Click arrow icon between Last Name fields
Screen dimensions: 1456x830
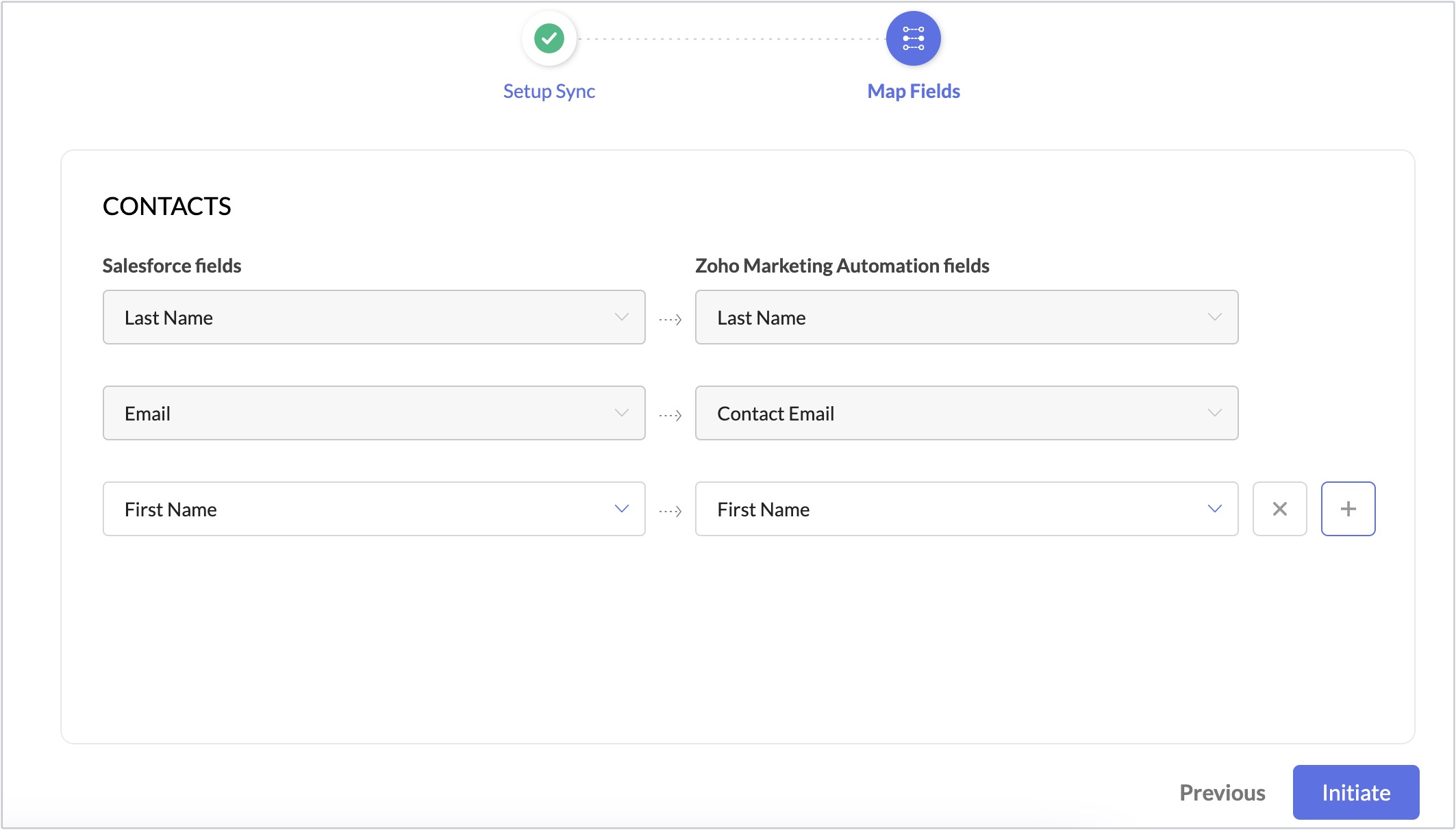[670, 319]
